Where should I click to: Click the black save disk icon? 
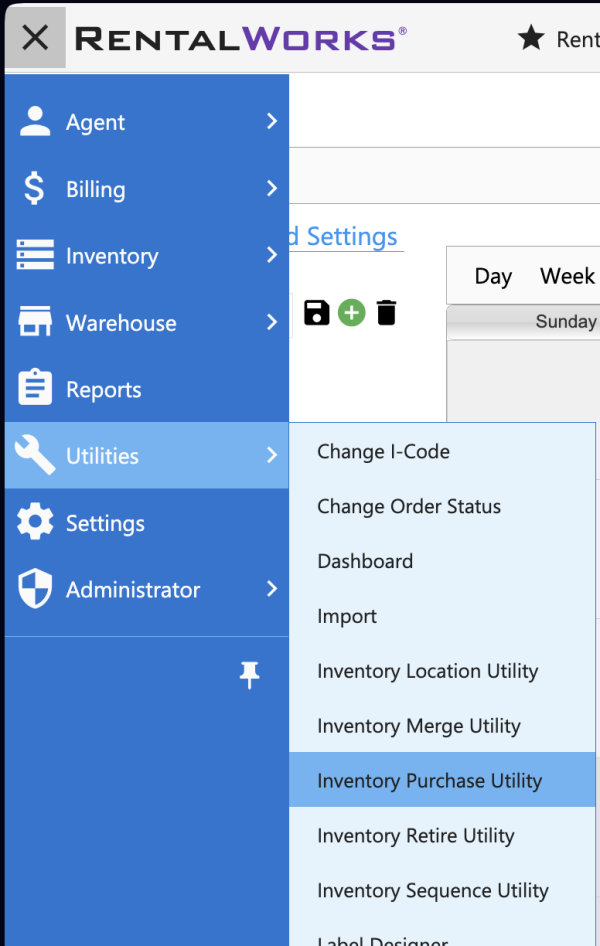[316, 313]
